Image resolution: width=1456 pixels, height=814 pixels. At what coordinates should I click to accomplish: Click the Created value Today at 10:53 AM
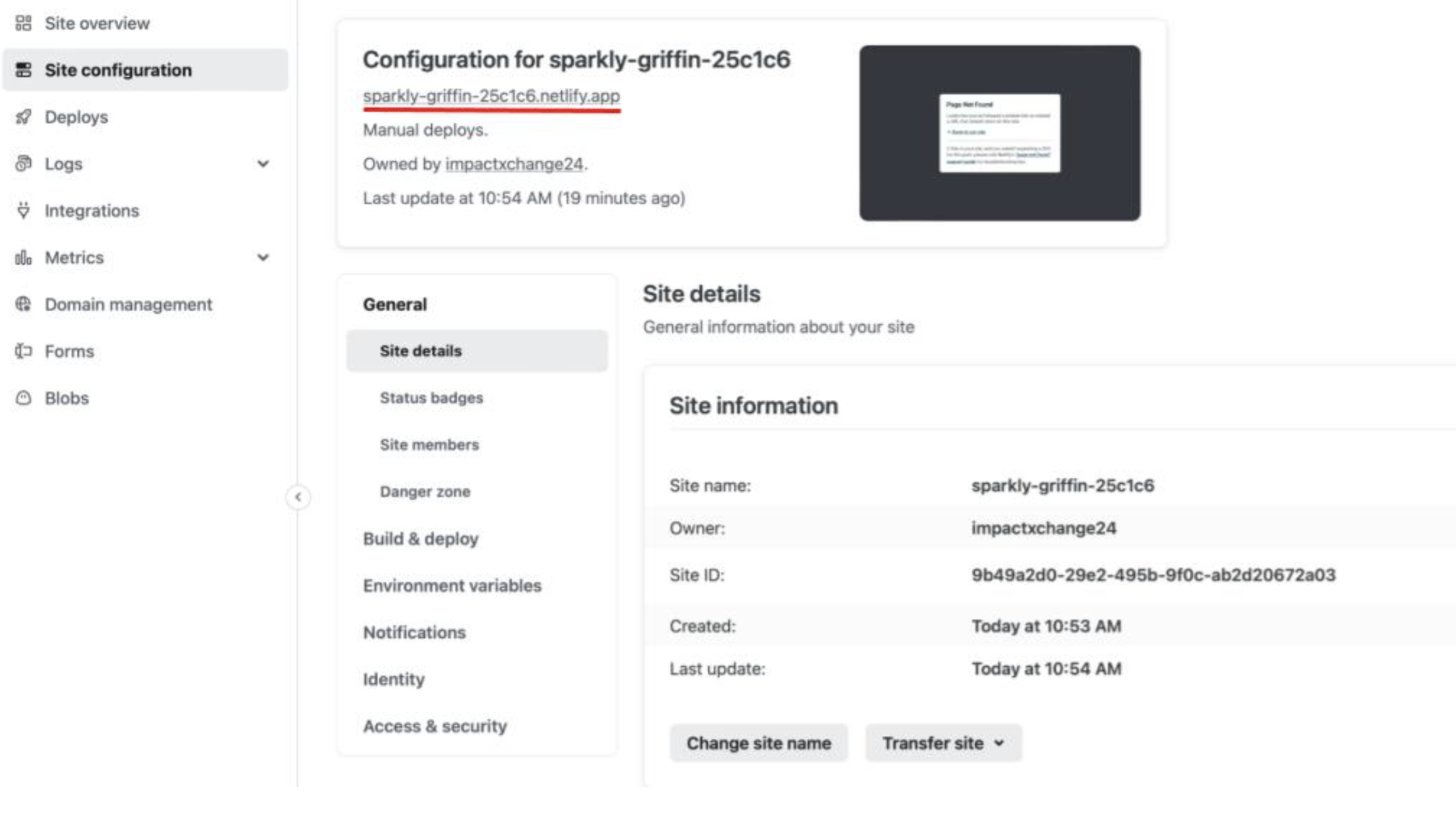1046,626
